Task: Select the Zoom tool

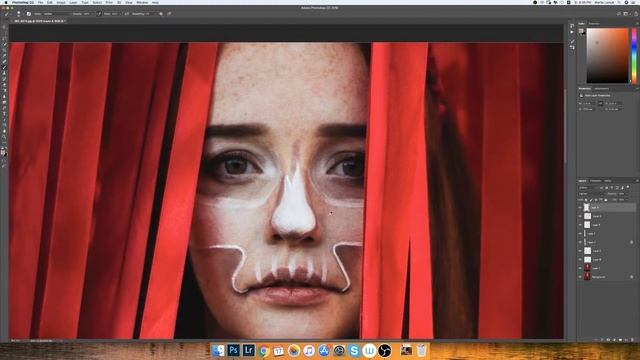Action: (4, 137)
